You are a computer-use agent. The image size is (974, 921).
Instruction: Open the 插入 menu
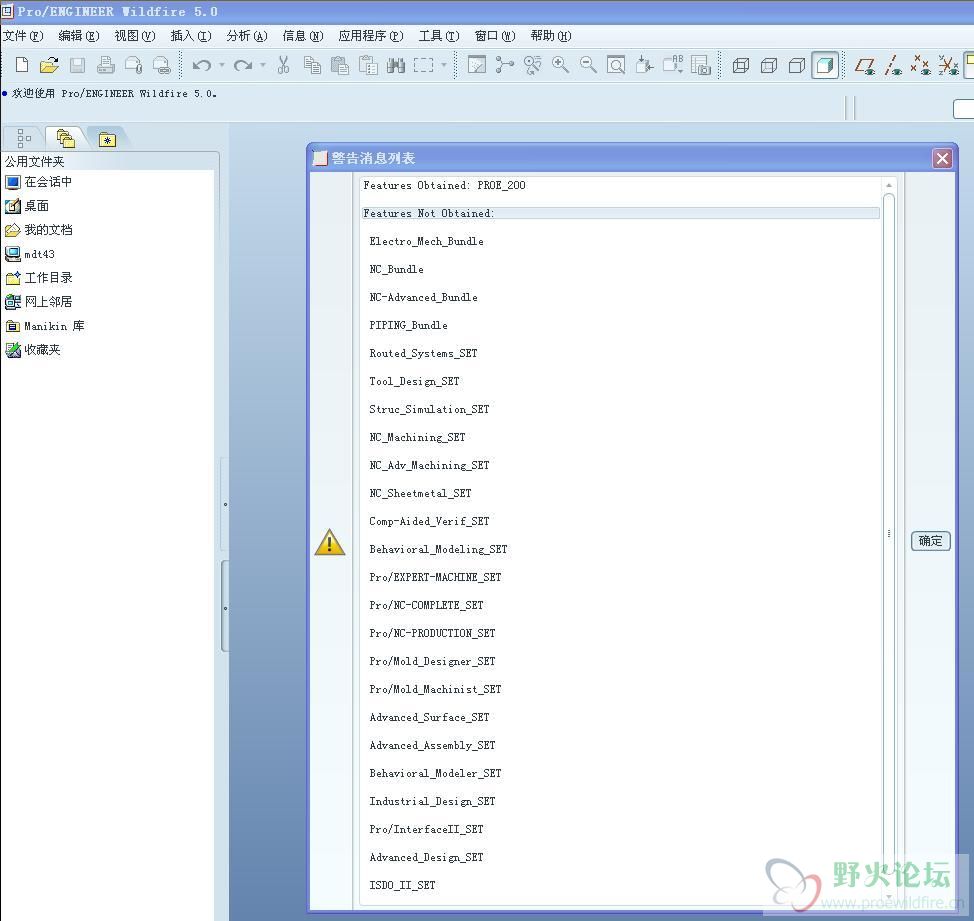[191, 36]
